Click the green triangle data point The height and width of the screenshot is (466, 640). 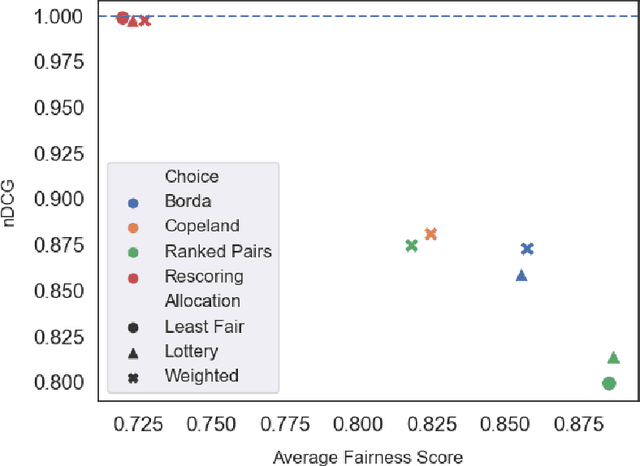pos(613,357)
